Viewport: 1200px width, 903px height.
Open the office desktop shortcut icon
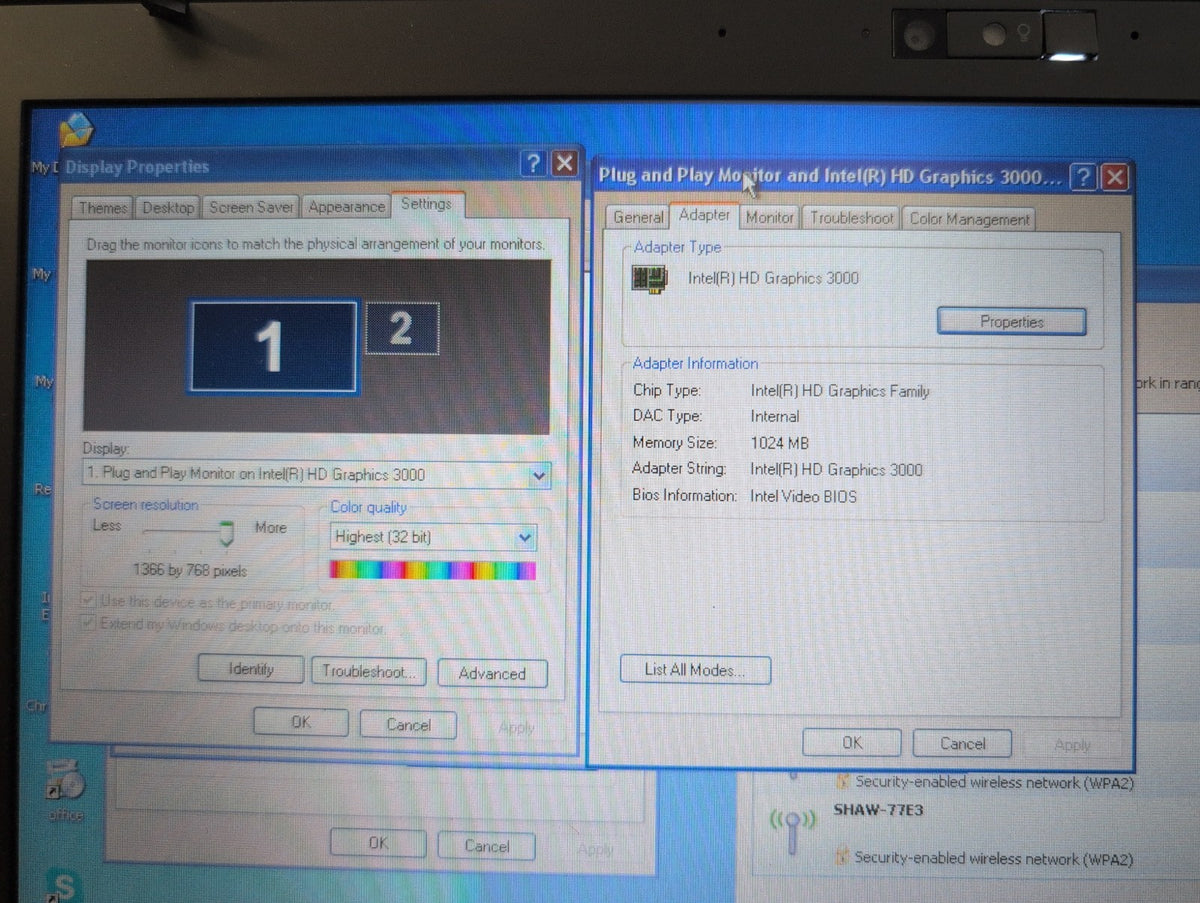click(x=65, y=783)
